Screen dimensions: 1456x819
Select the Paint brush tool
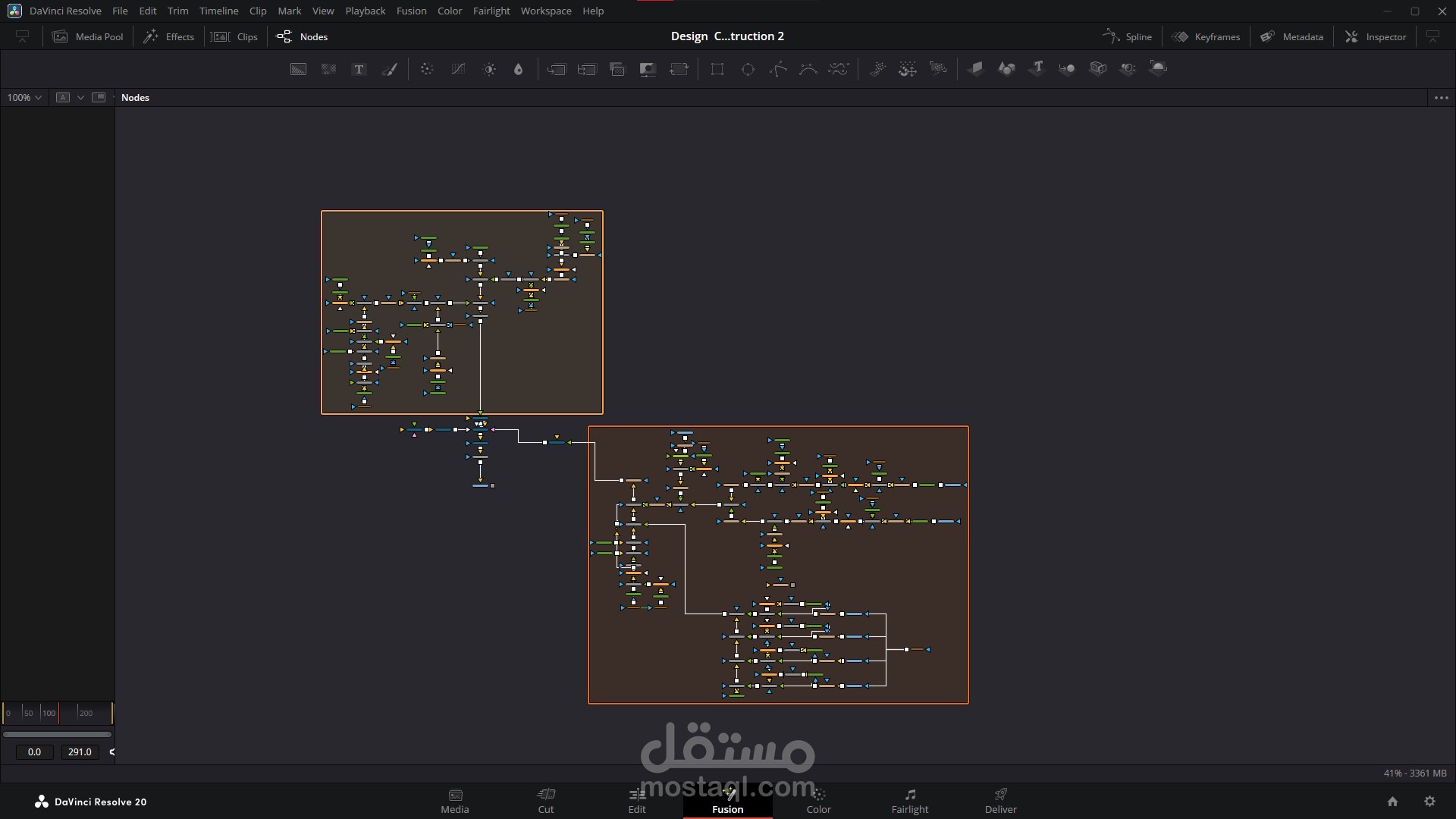pyautogui.click(x=390, y=69)
